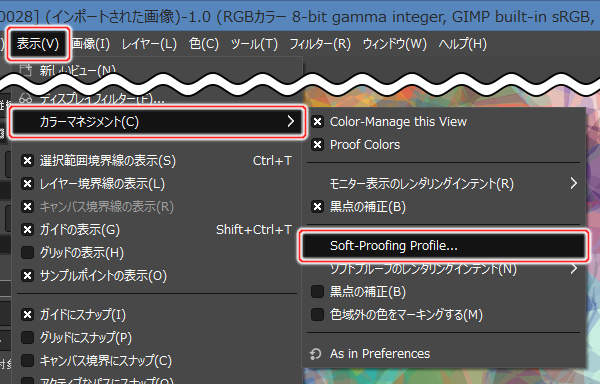
Task: Toggle レイヤー境界線の表示(L) checkbox
Action: click(28, 184)
